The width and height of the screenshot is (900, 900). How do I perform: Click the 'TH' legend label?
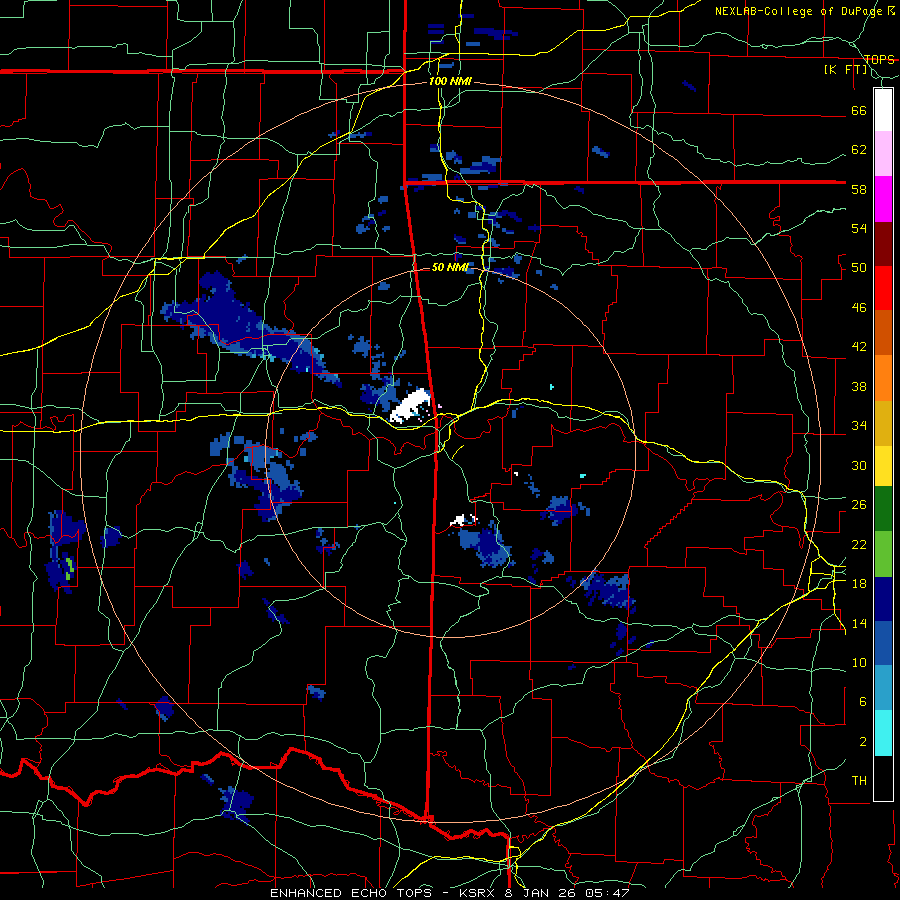click(859, 780)
